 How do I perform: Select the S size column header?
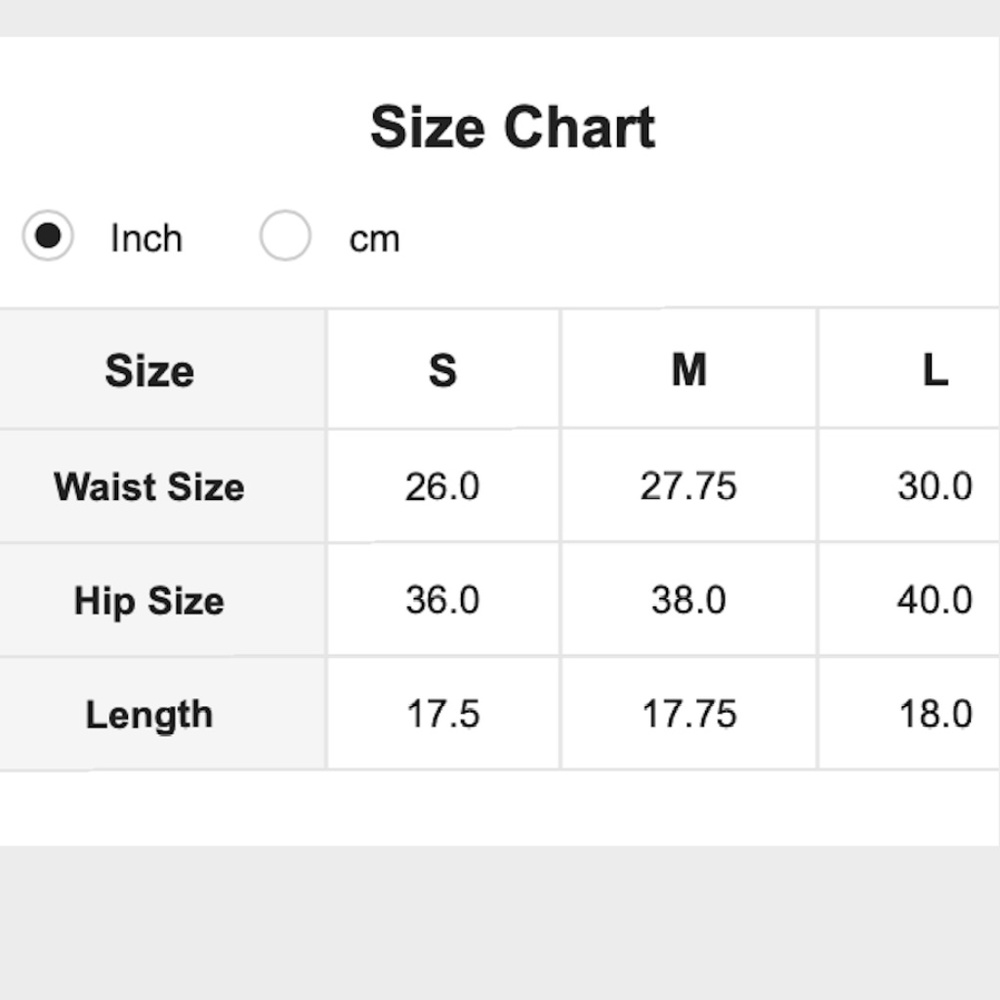pos(443,370)
